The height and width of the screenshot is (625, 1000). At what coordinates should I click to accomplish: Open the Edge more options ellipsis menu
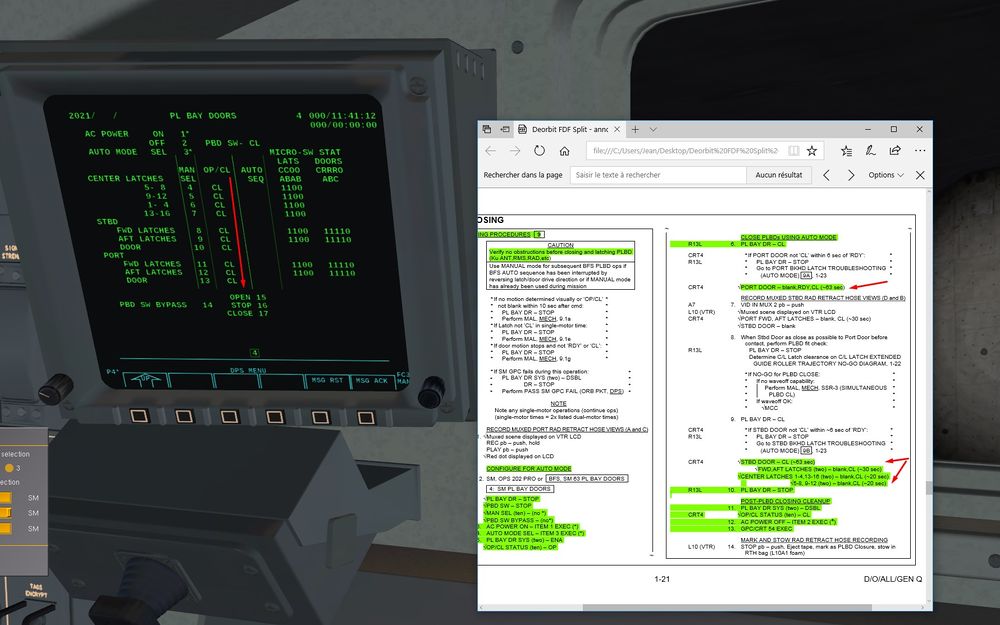pyautogui.click(x=920, y=151)
